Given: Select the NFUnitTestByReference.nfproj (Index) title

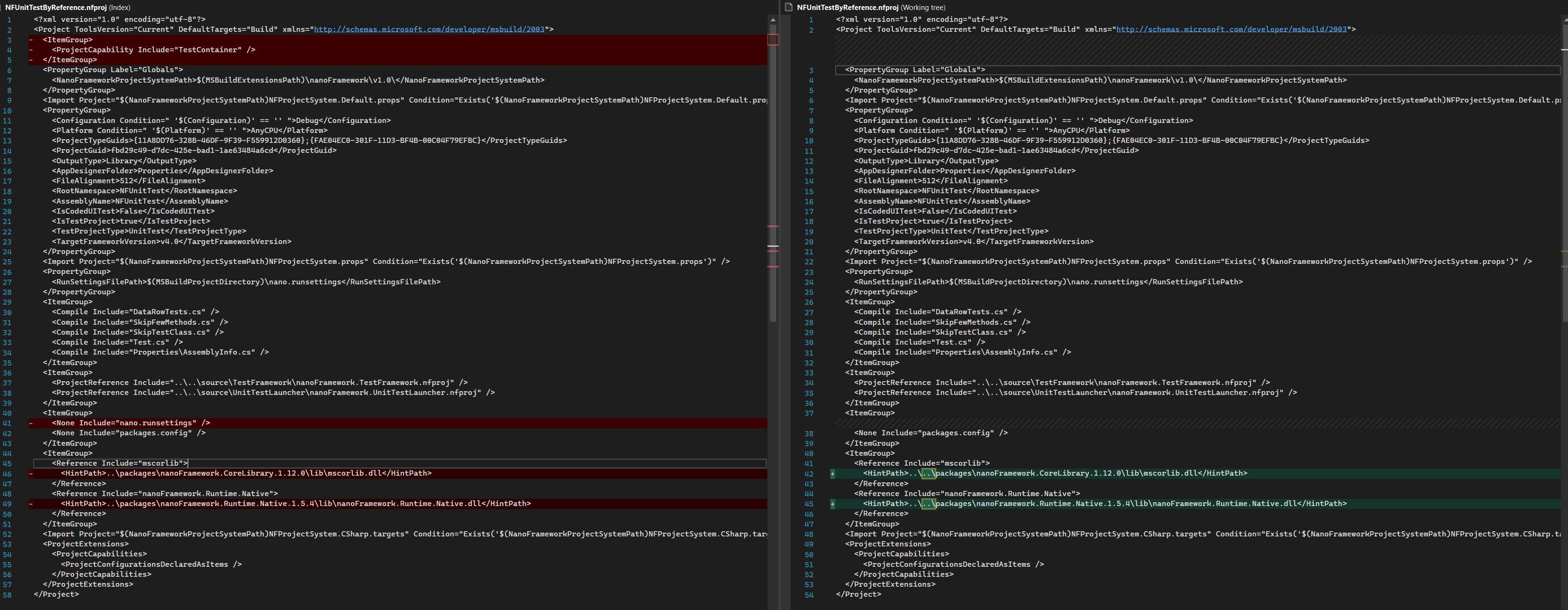Looking at the screenshot, I should coord(67,7).
